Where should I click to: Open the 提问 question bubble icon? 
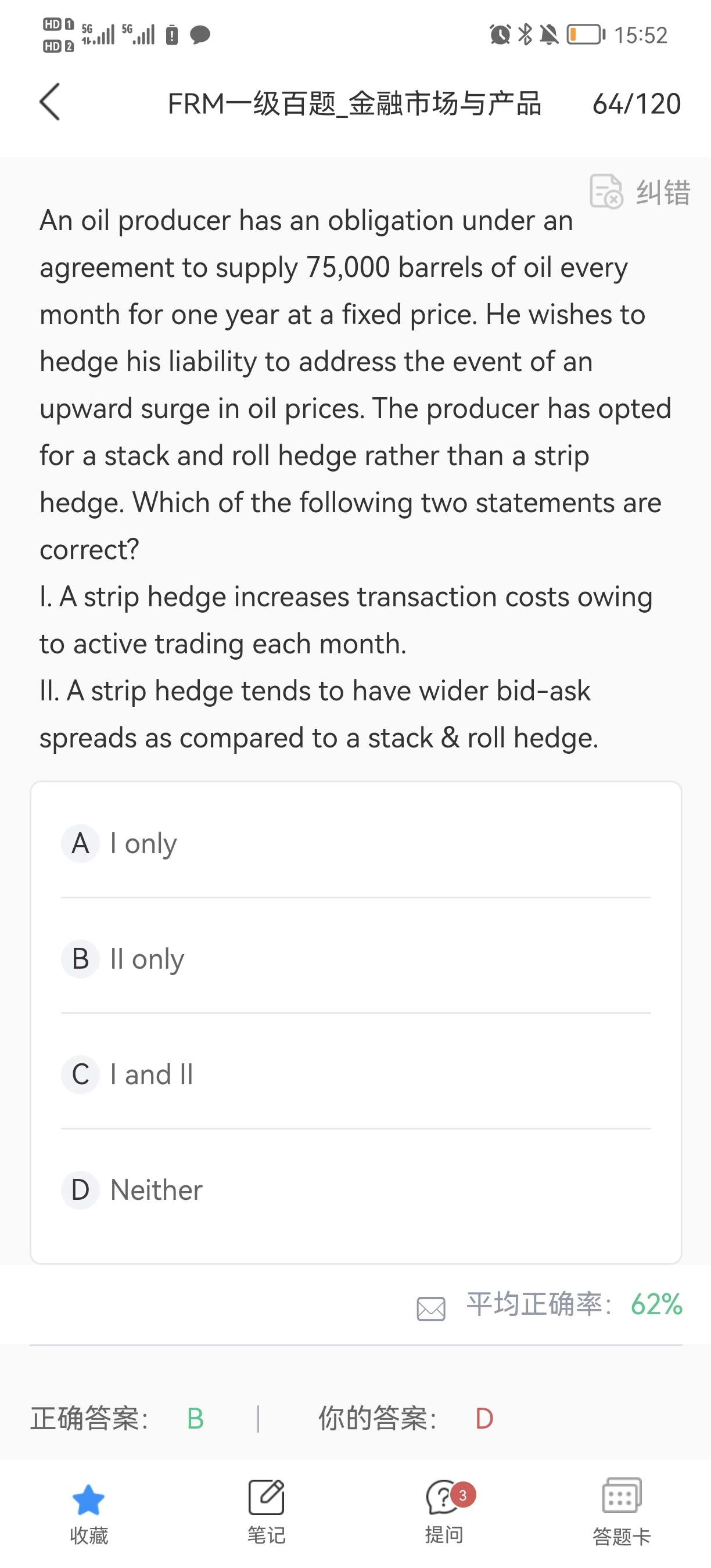click(444, 1498)
